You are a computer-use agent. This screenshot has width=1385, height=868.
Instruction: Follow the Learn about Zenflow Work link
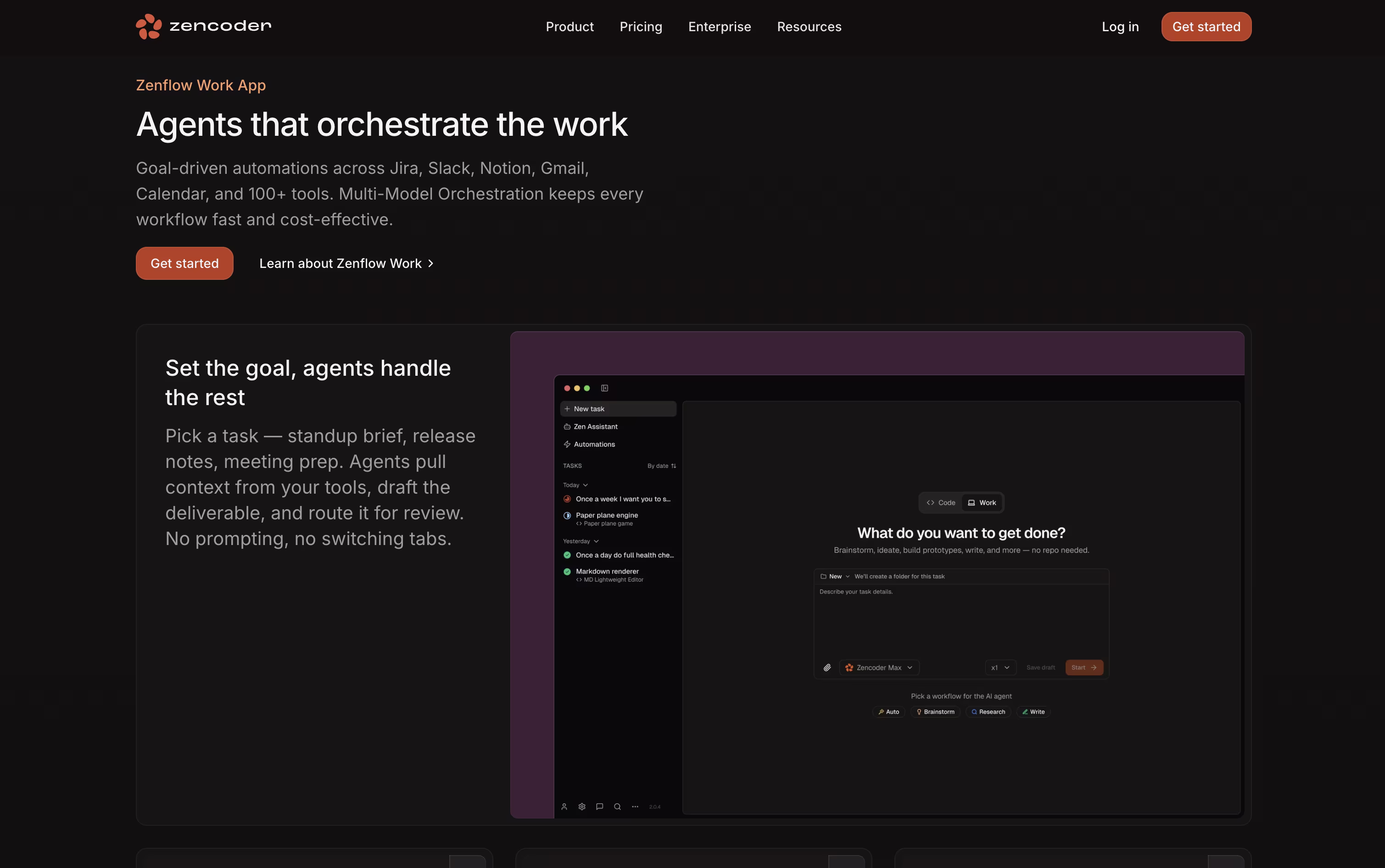(x=346, y=263)
